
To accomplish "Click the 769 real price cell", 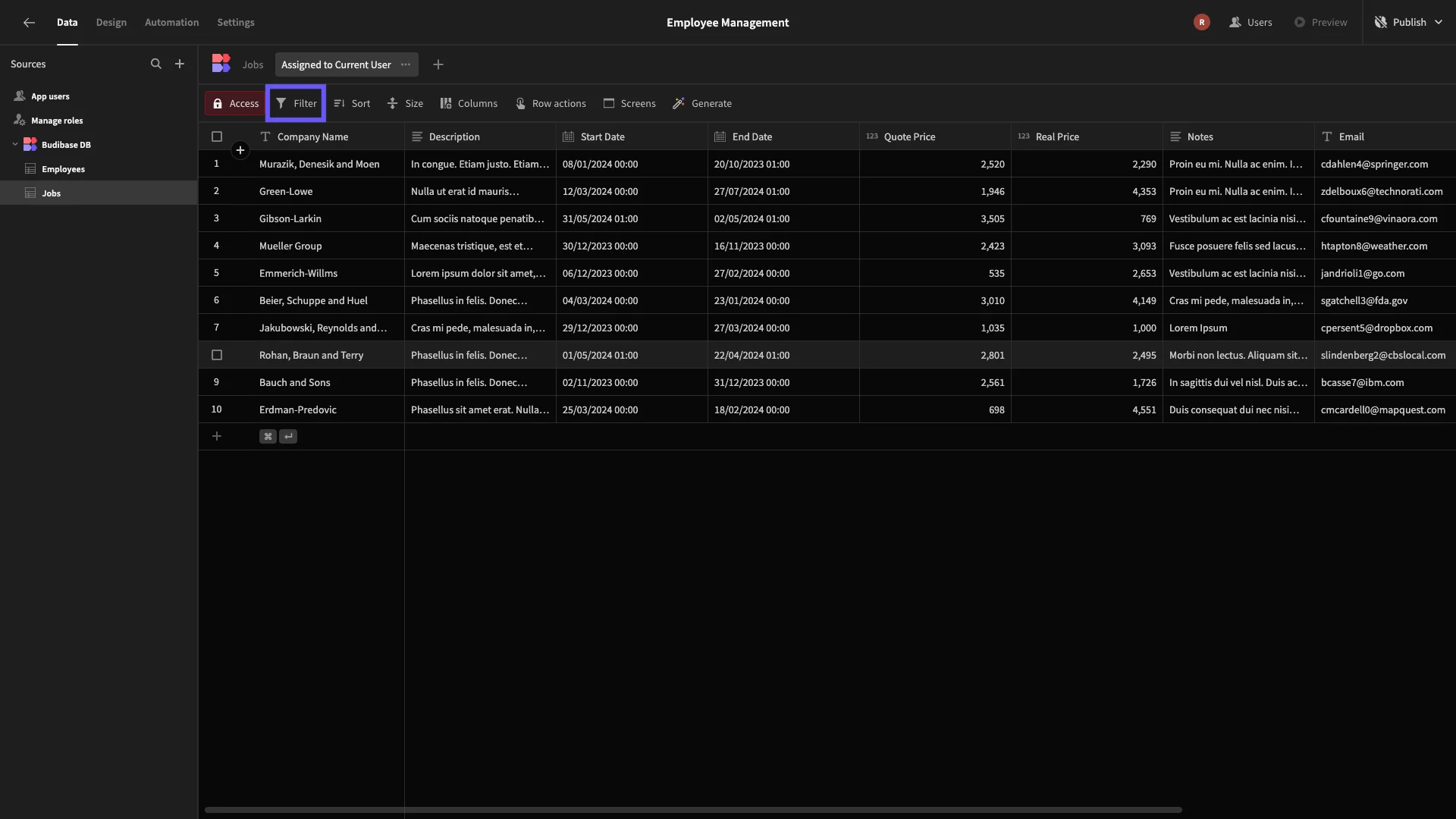I will pyautogui.click(x=1087, y=218).
